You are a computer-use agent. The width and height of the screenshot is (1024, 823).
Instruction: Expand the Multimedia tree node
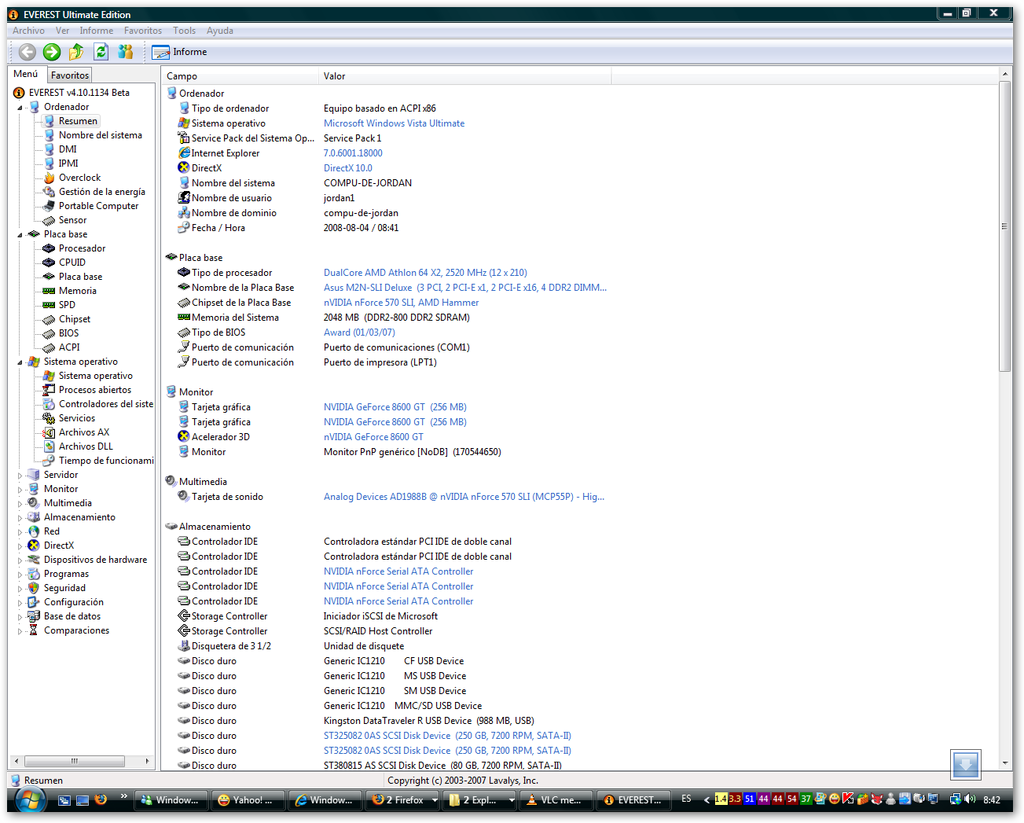20,504
